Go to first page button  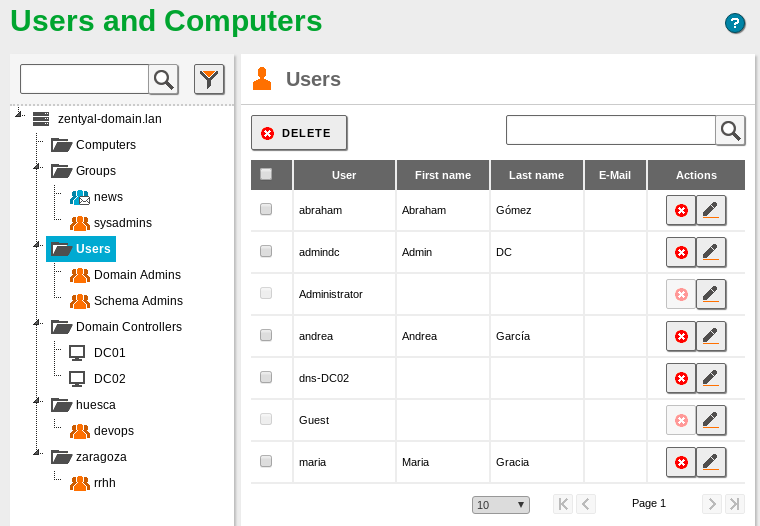(563, 504)
